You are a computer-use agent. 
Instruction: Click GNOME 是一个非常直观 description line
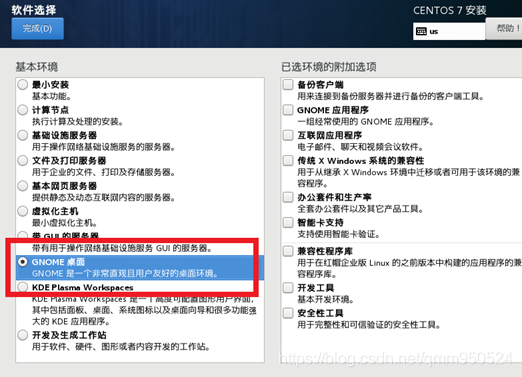(x=125, y=274)
